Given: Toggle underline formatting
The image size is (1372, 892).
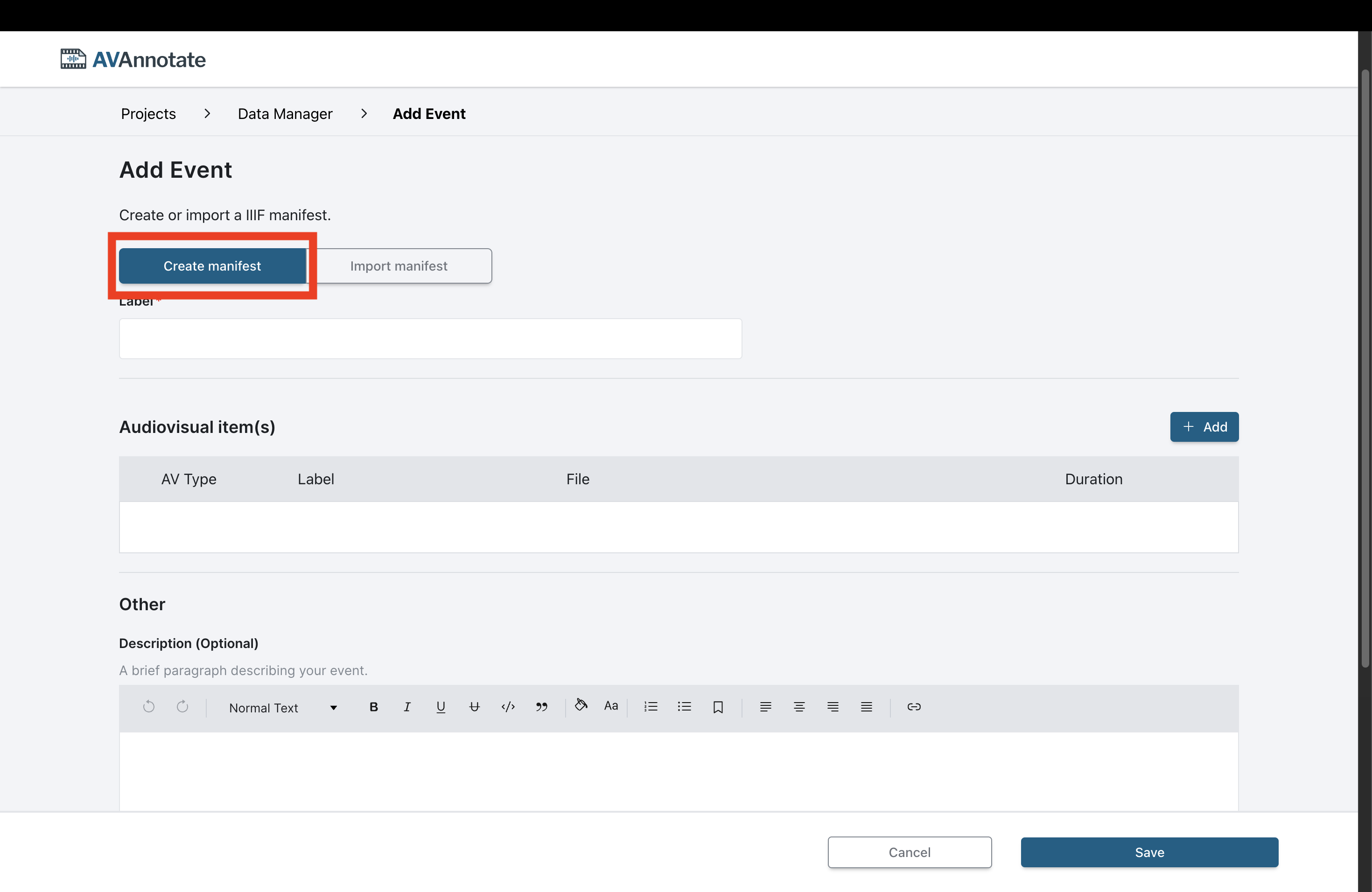Looking at the screenshot, I should [x=441, y=707].
